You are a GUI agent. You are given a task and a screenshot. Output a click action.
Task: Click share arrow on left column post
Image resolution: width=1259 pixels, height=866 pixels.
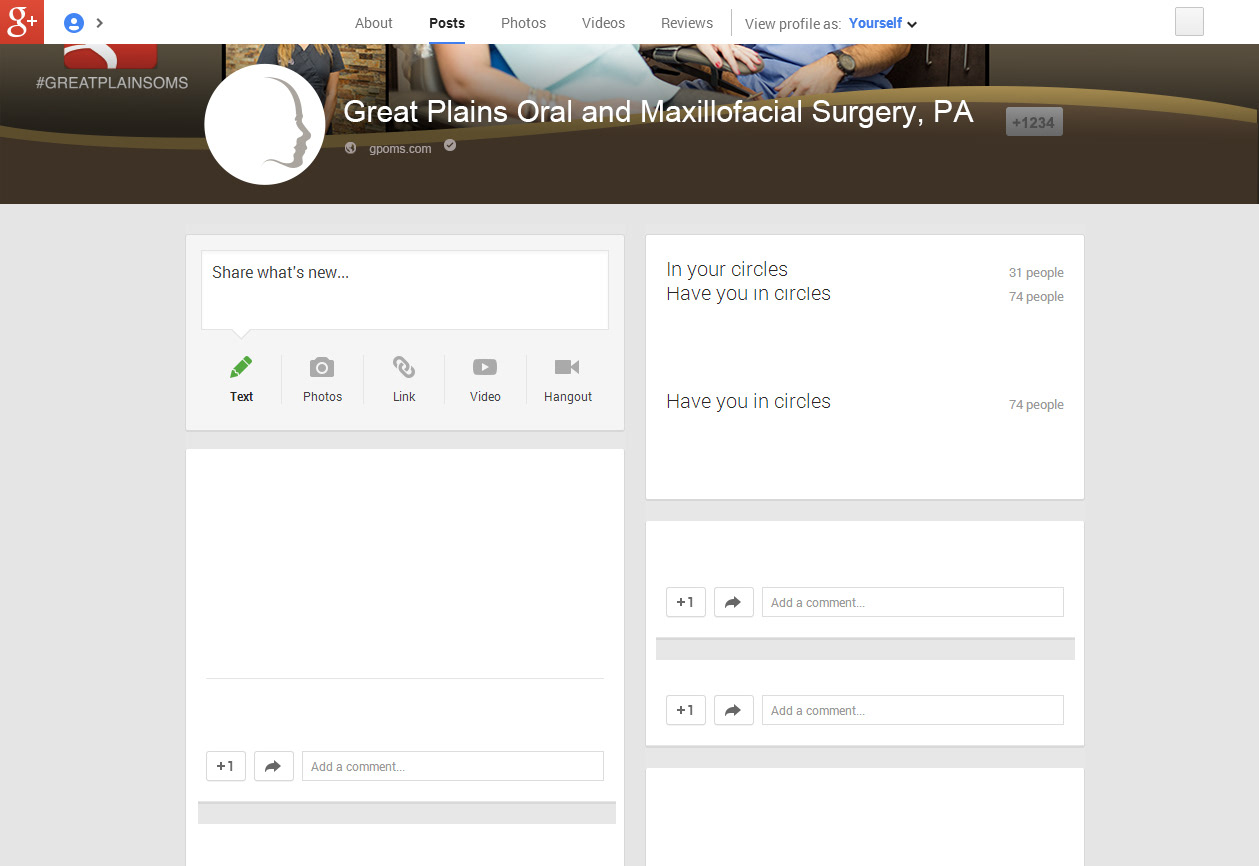[274, 766]
